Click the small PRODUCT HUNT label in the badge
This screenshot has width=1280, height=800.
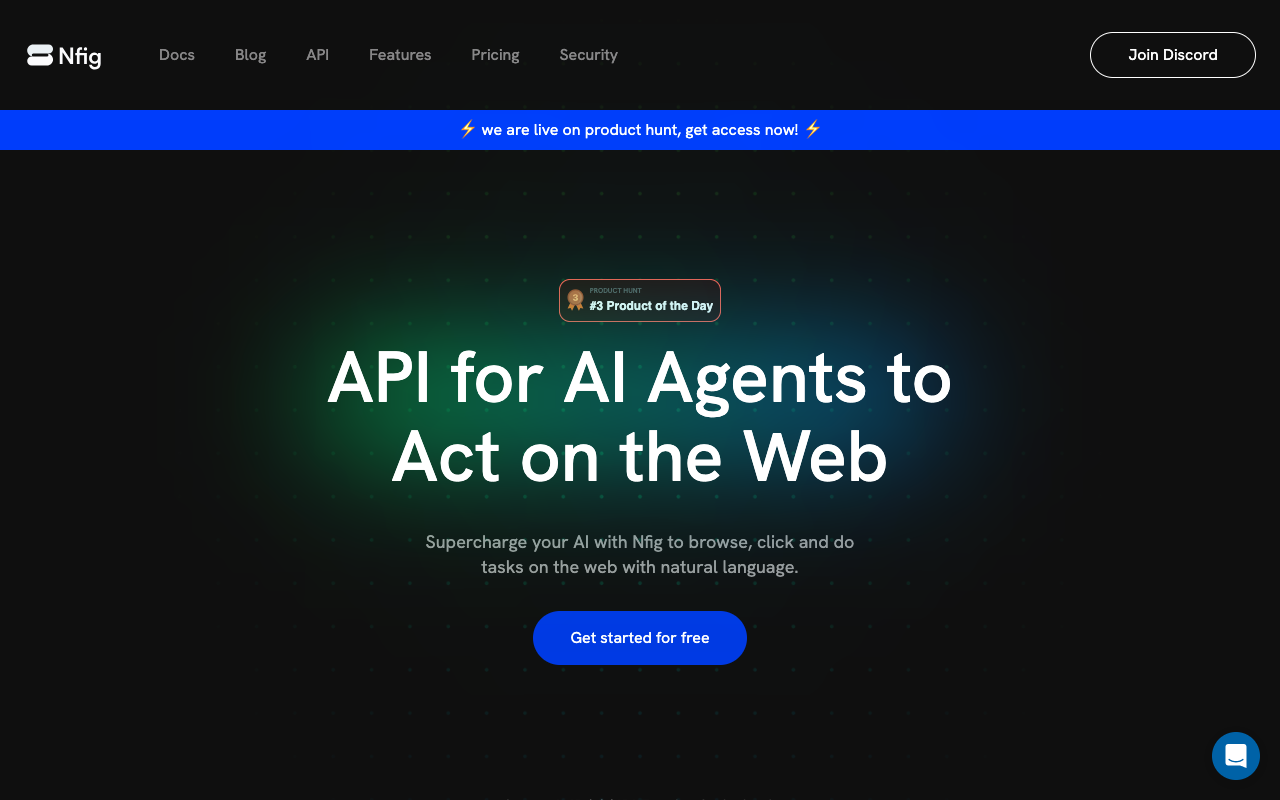(615, 291)
